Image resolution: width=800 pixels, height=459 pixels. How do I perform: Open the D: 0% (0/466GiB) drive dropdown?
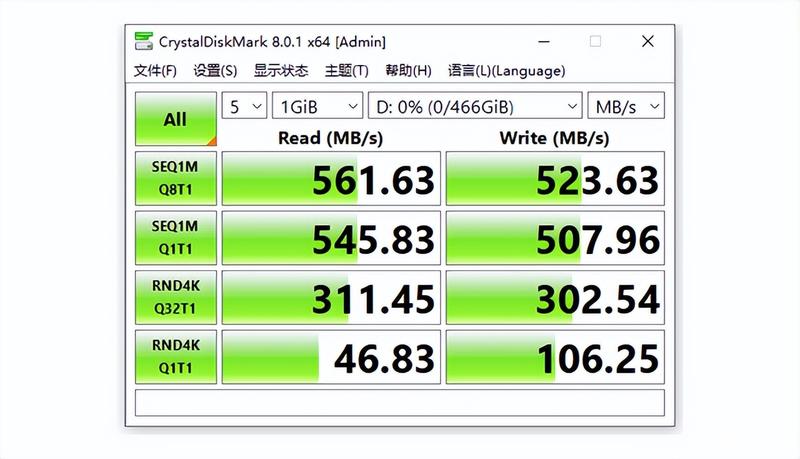pyautogui.click(x=475, y=106)
